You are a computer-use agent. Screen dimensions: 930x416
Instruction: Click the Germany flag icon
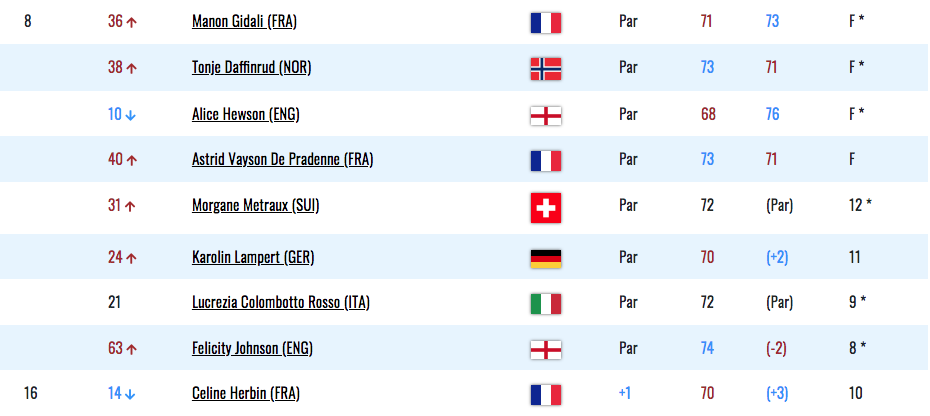[x=546, y=259]
